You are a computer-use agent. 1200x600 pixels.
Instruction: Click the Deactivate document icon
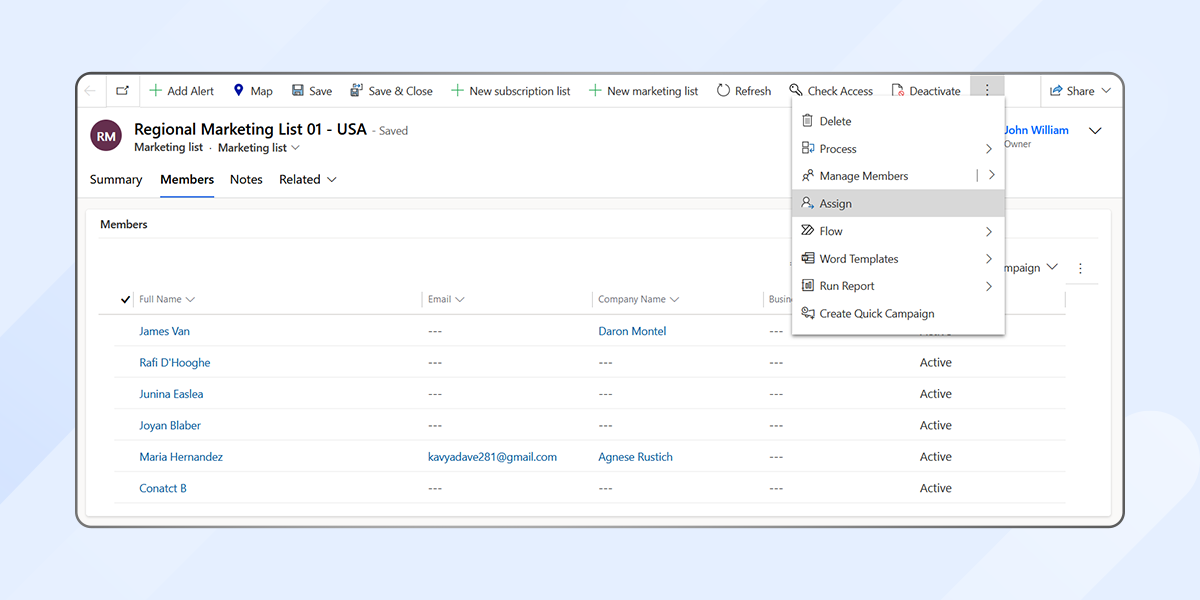click(x=898, y=91)
